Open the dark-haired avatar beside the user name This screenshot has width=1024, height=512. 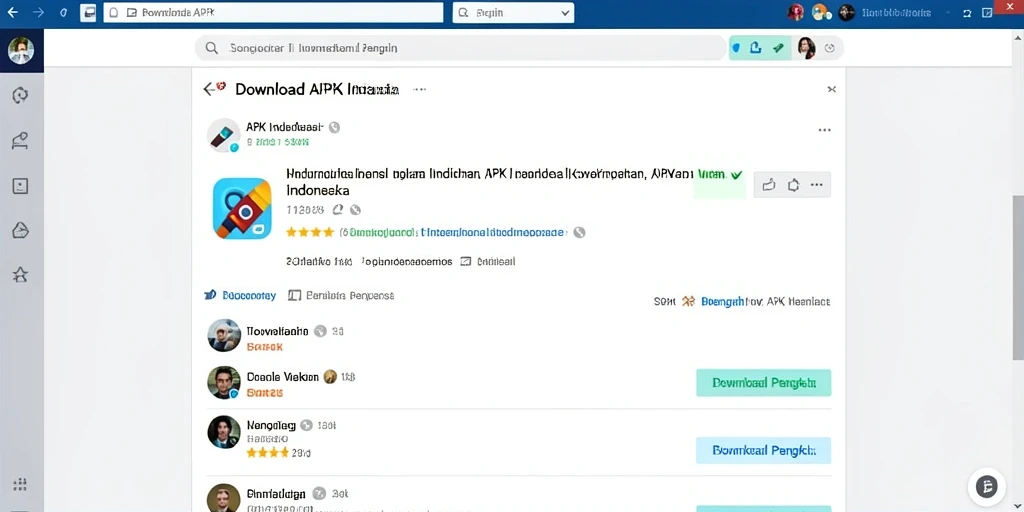[x=846, y=12]
